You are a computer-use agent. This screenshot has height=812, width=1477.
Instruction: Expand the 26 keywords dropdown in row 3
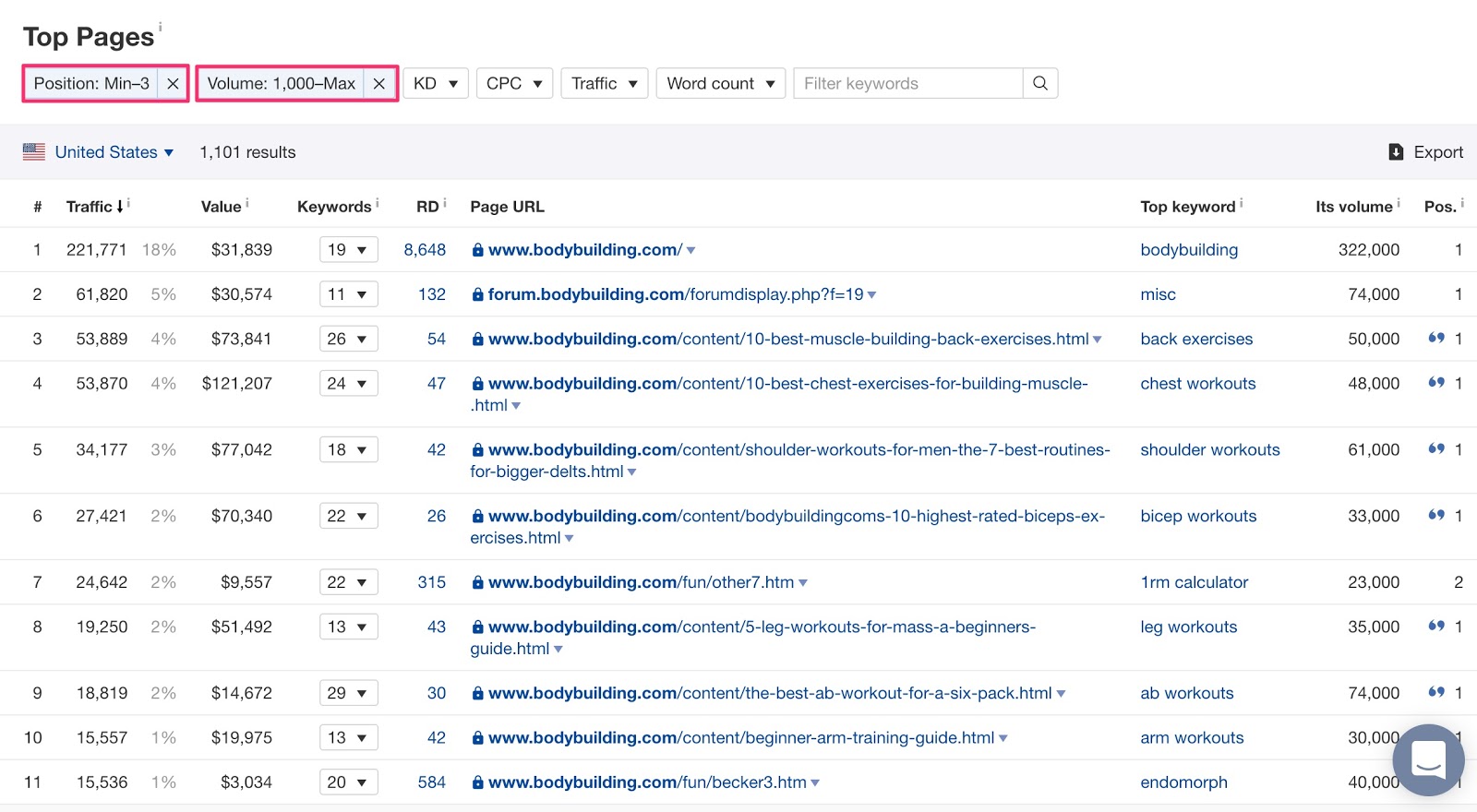click(x=349, y=339)
